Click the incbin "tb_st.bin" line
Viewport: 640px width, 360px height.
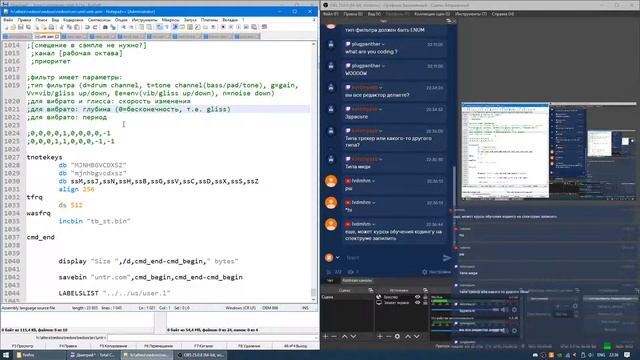(x=94, y=221)
